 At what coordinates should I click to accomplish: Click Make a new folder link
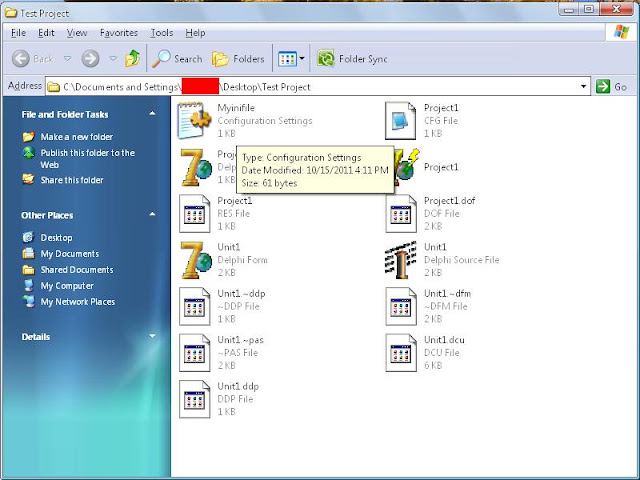click(x=77, y=137)
